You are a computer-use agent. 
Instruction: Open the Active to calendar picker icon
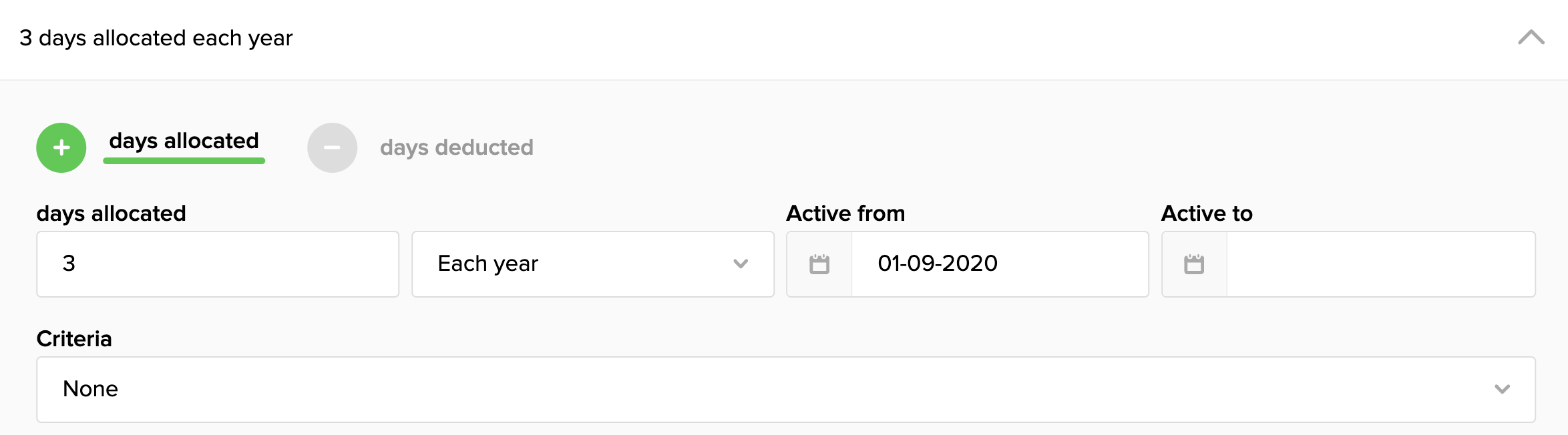pos(1194,264)
